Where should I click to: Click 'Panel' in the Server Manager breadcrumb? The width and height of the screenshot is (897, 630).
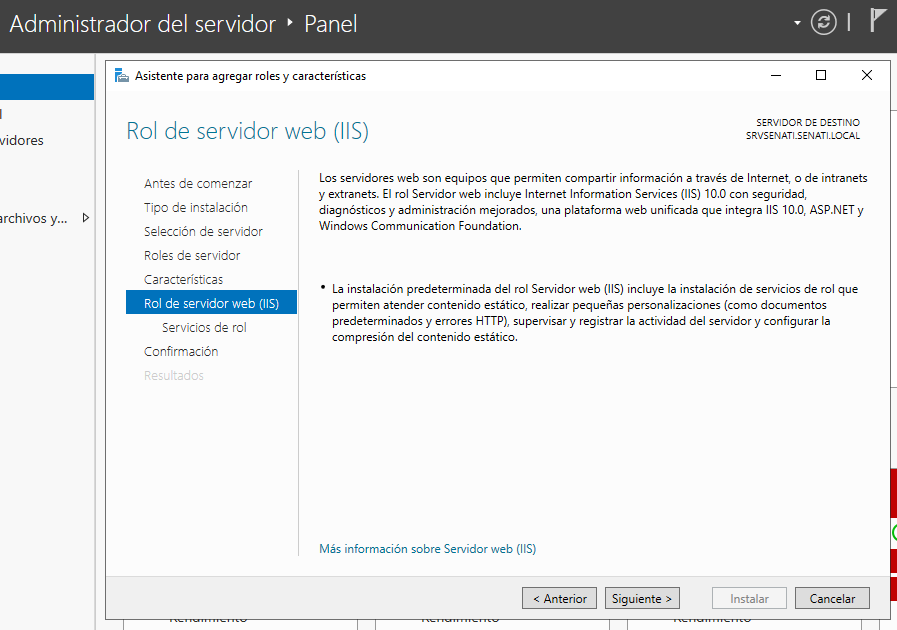tap(331, 24)
